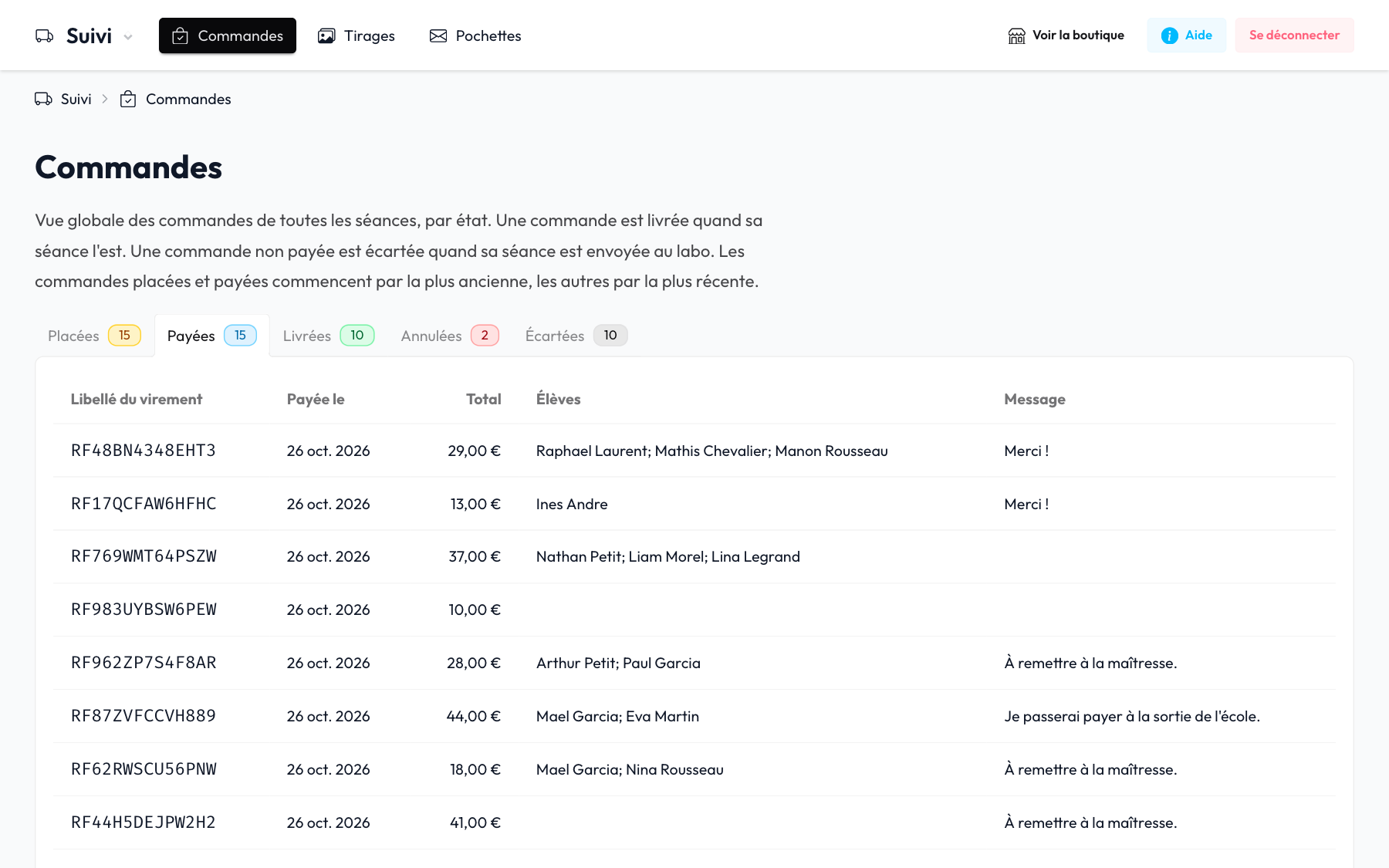The height and width of the screenshot is (868, 1389).
Task: Click breadcrumb truck icon next to Suivi
Action: point(43,99)
